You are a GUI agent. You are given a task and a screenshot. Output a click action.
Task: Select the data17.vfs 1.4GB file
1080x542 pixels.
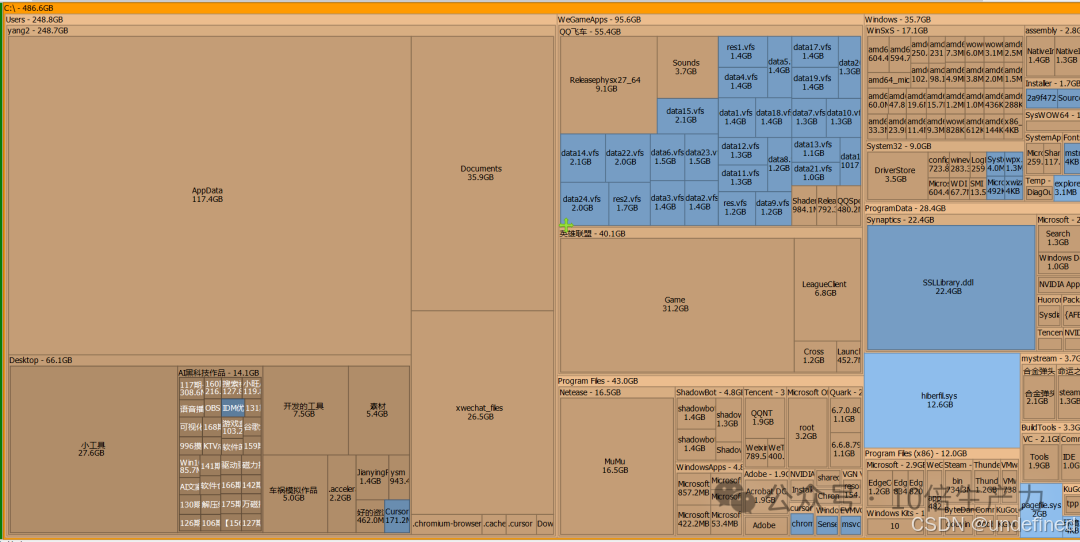pos(814,52)
